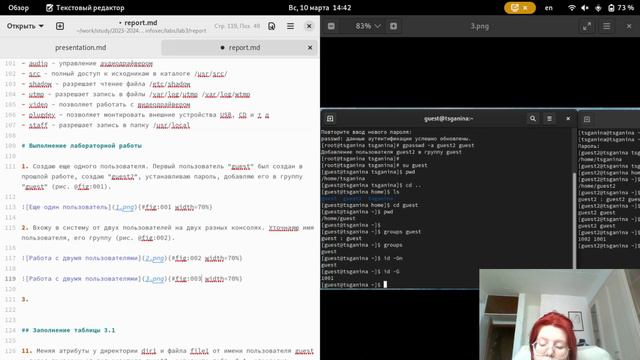This screenshot has width=640, height=360.
Task: Click the orange screen recording indicator
Action: [520, 8]
